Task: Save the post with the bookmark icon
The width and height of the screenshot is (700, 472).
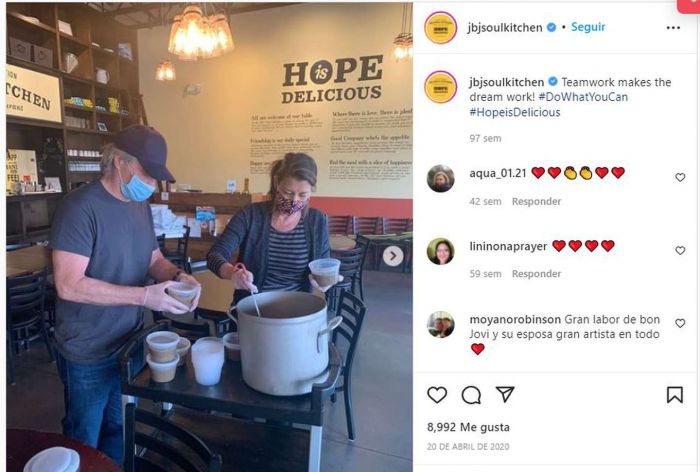Action: pyautogui.click(x=675, y=395)
